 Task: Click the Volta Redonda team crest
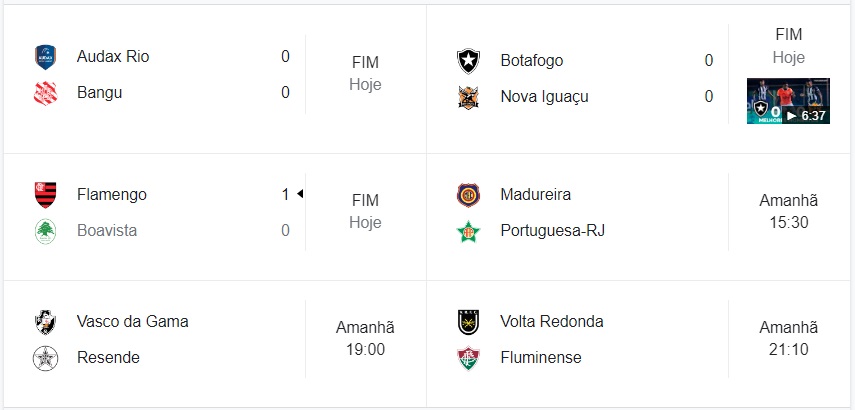[468, 321]
